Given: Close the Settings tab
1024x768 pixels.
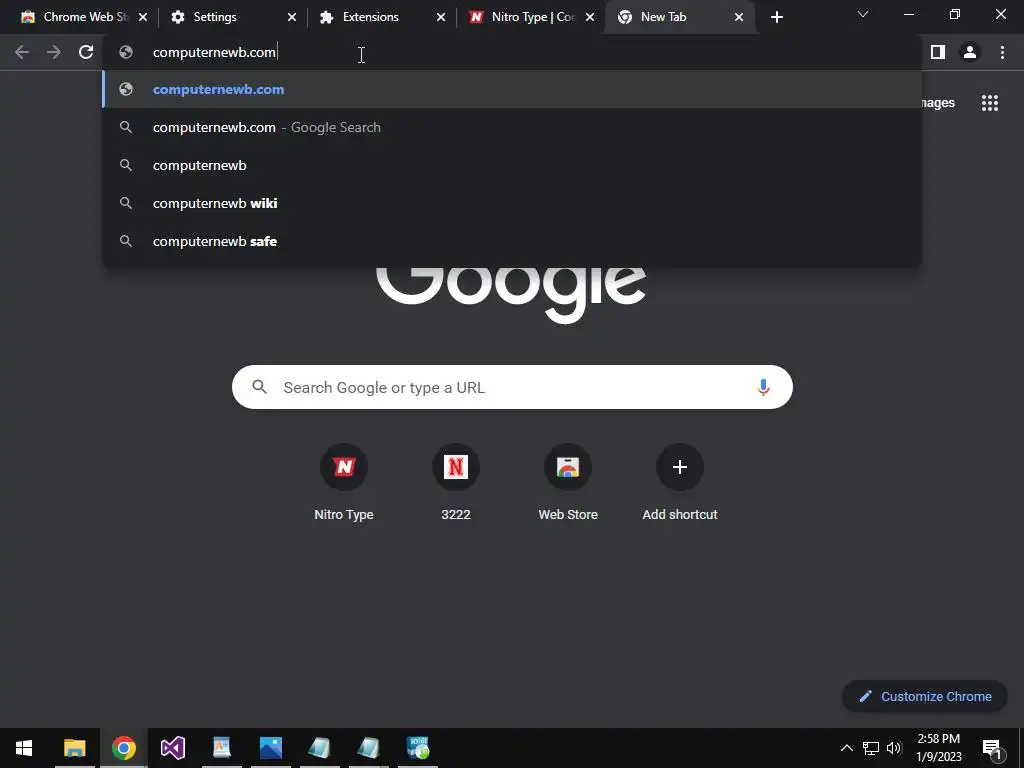Looking at the screenshot, I should 292,17.
